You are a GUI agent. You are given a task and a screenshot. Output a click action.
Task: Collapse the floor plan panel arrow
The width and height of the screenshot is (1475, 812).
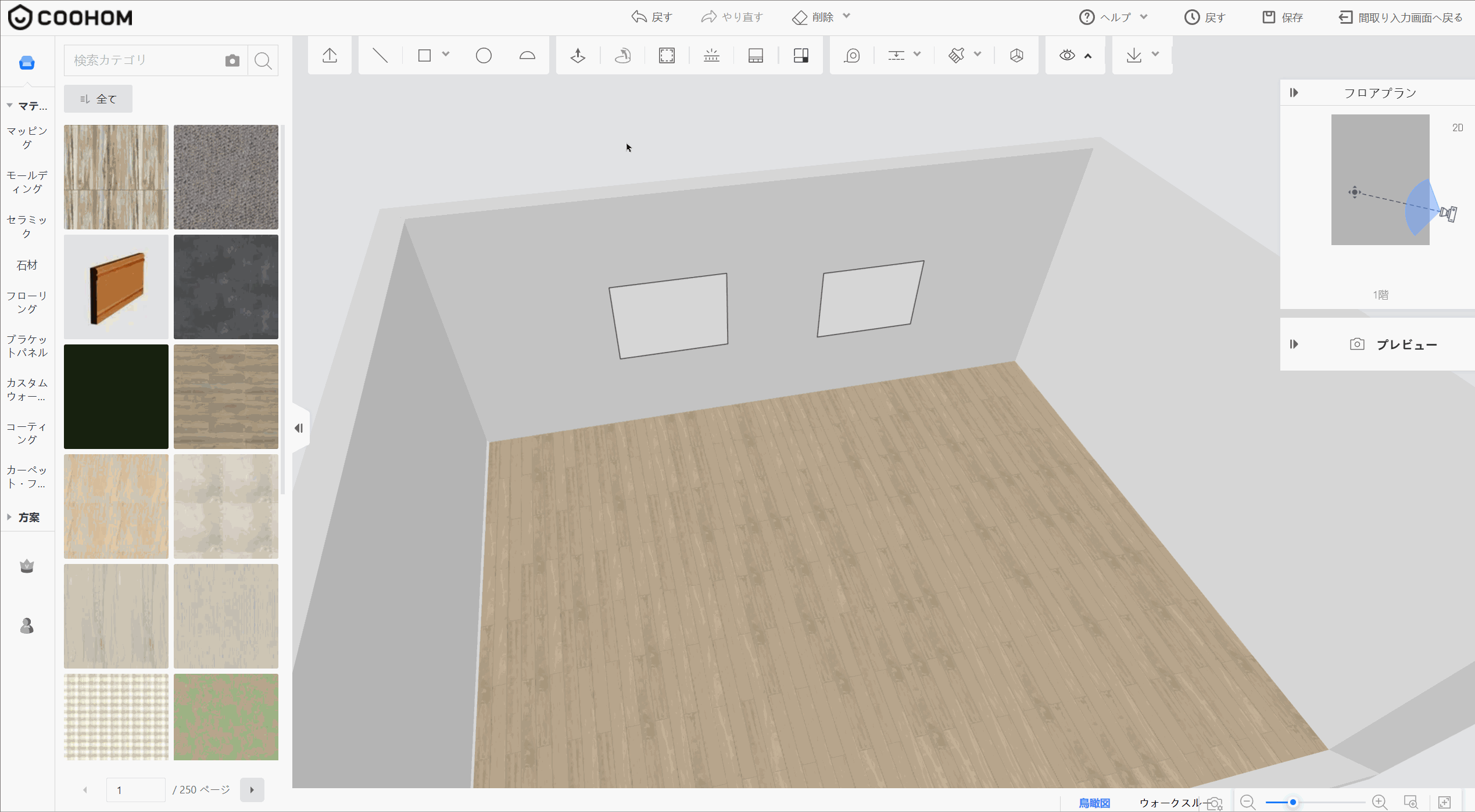1294,93
